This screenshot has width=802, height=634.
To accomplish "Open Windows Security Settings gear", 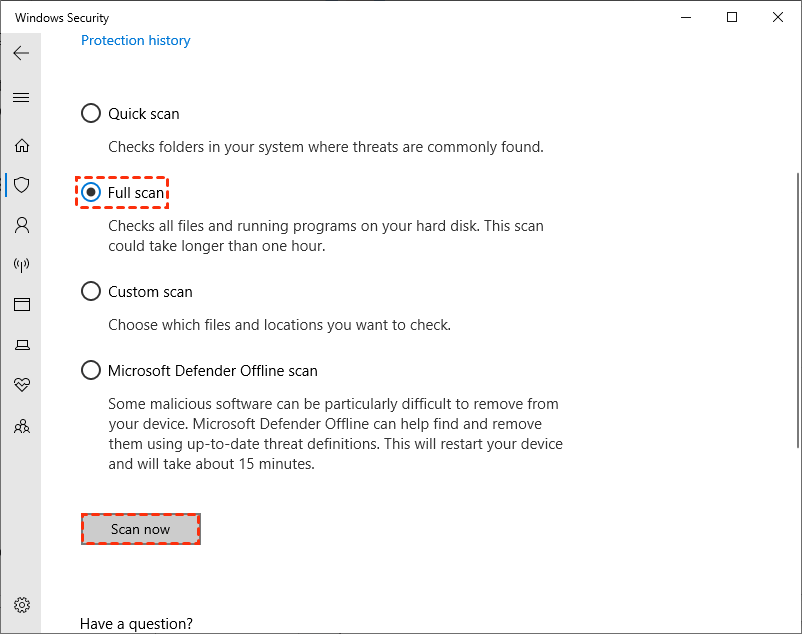I will [x=22, y=605].
